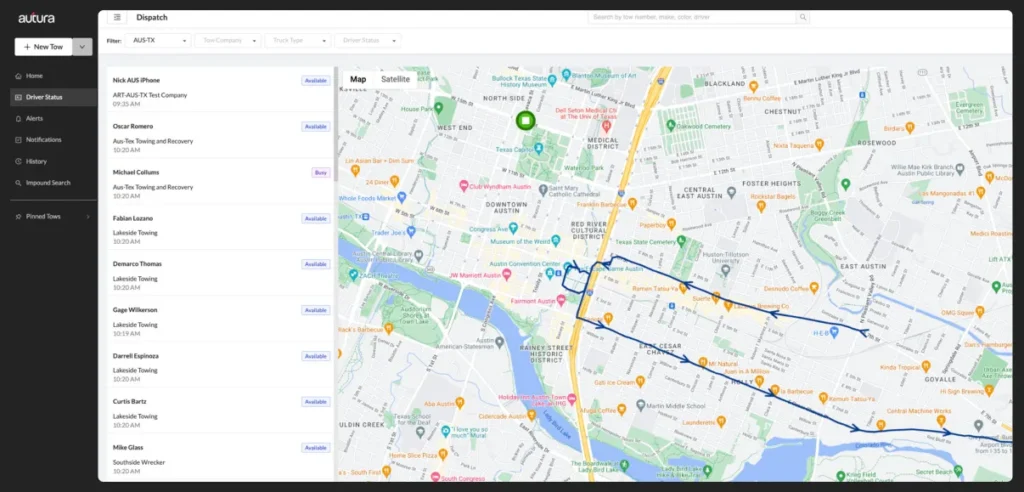This screenshot has height=492, width=1024.
Task: Click the Home icon in the sidebar
Action: click(x=17, y=76)
